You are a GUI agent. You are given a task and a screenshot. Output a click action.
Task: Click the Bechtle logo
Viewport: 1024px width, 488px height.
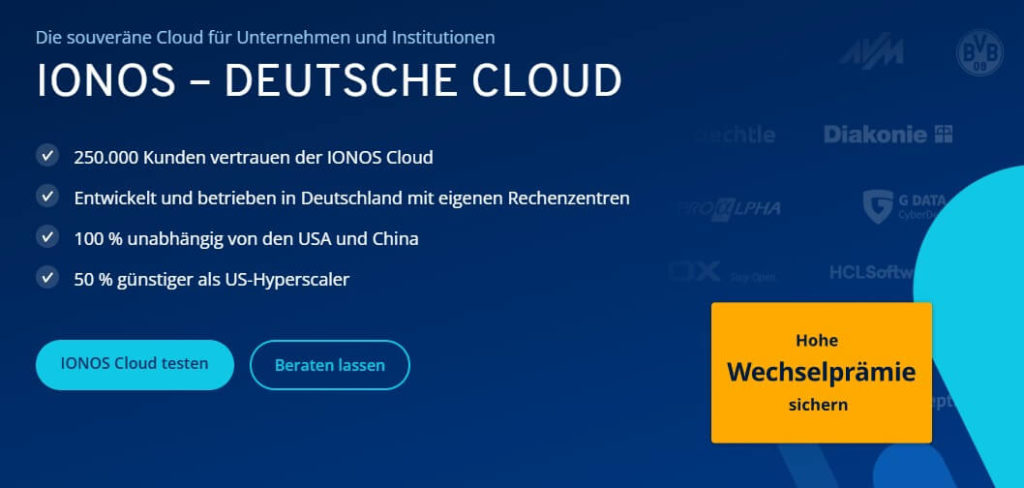coord(735,134)
